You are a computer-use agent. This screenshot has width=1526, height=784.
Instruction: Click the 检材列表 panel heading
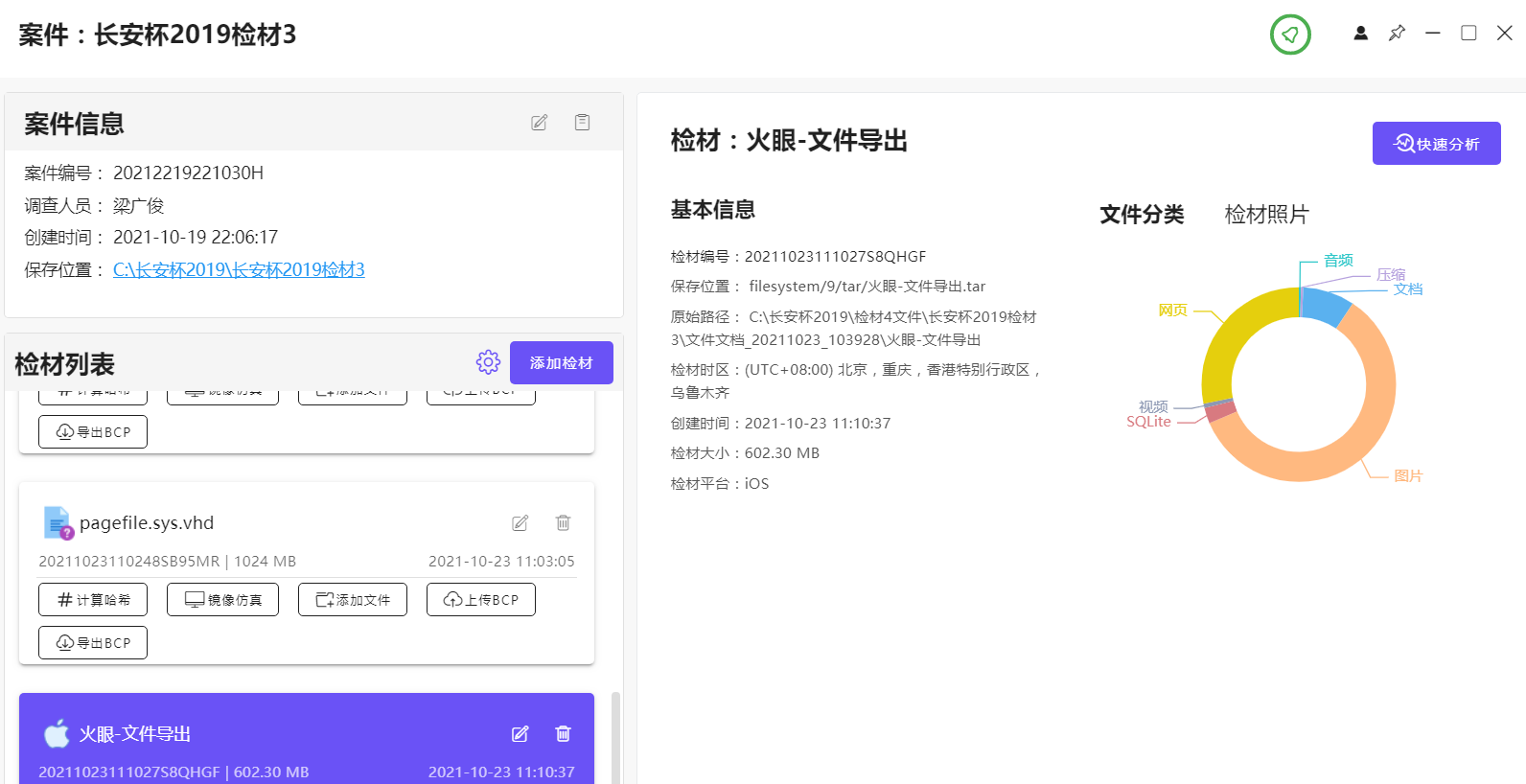pyautogui.click(x=64, y=364)
